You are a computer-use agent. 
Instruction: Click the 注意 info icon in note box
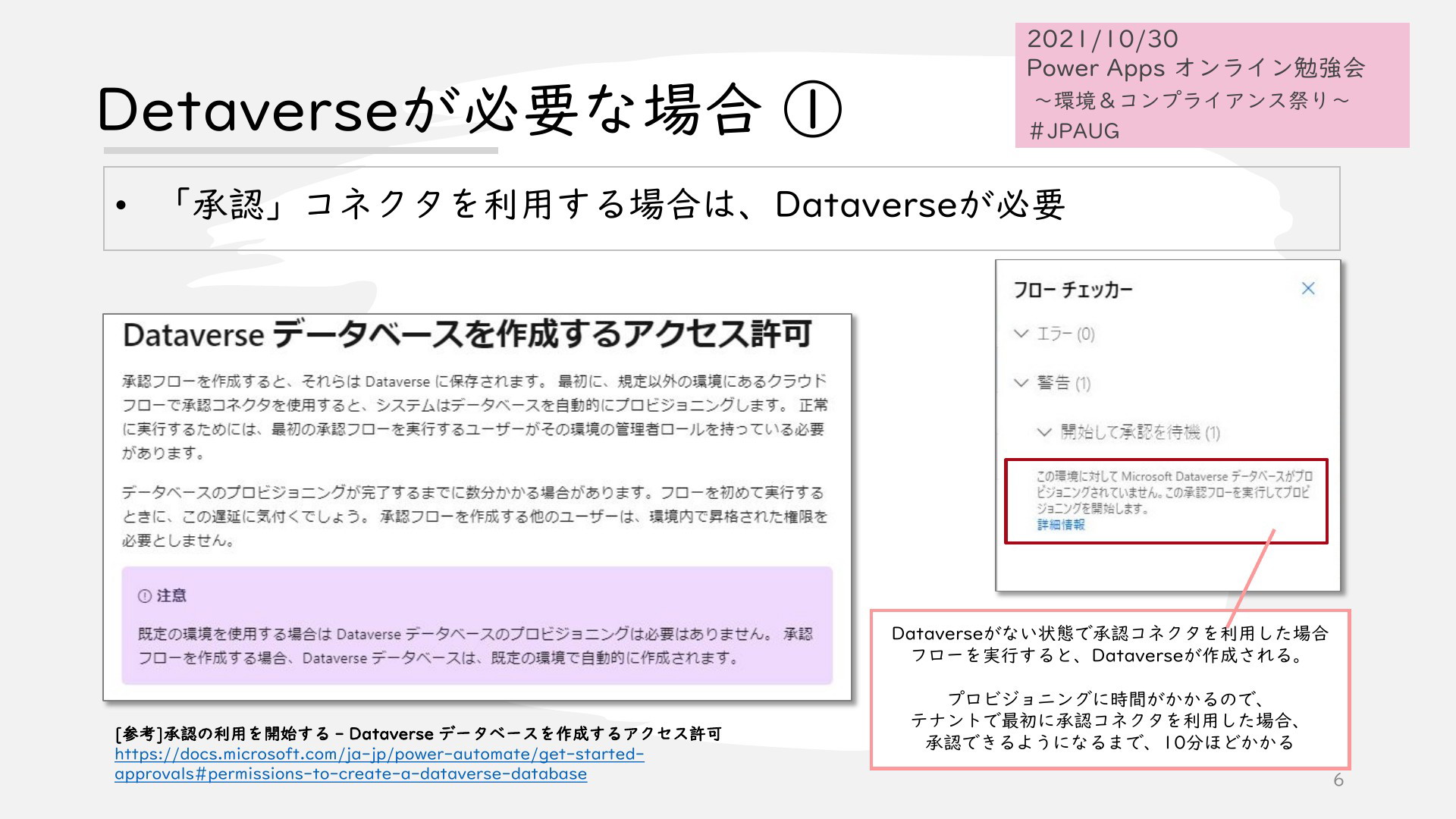click(x=145, y=596)
